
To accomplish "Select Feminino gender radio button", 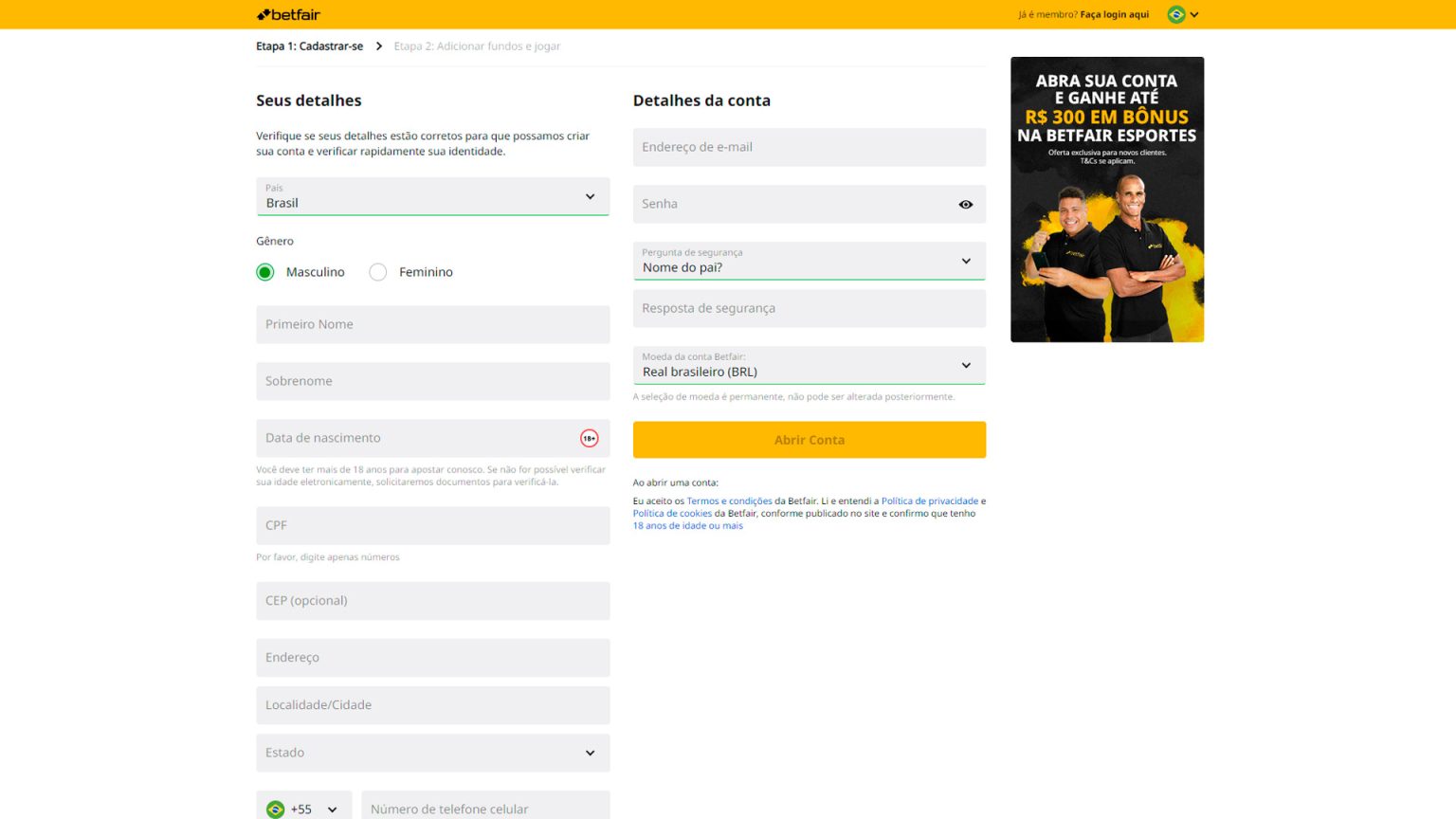I will 378,272.
